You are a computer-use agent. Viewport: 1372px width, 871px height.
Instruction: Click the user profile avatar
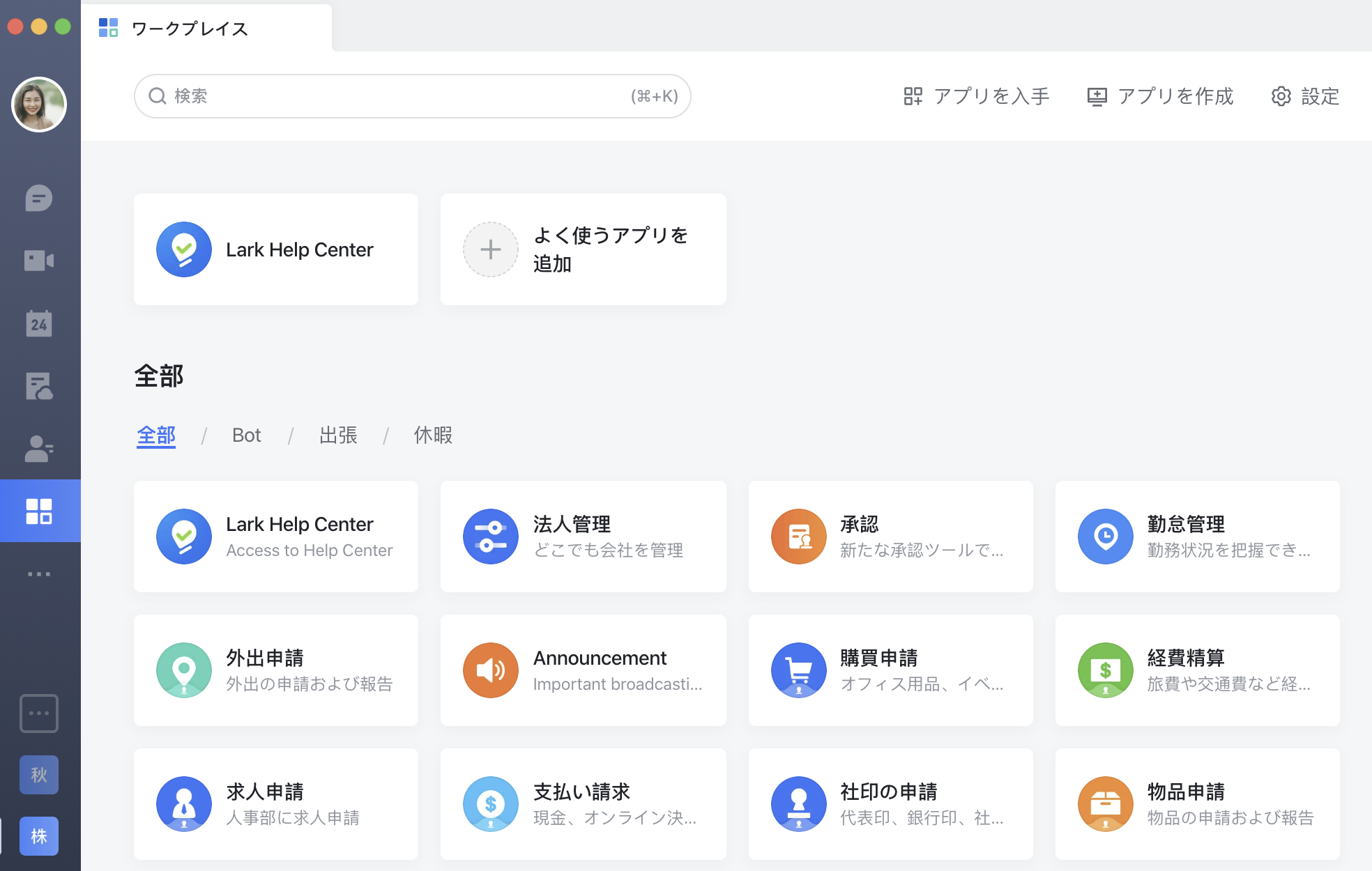pos(39,105)
